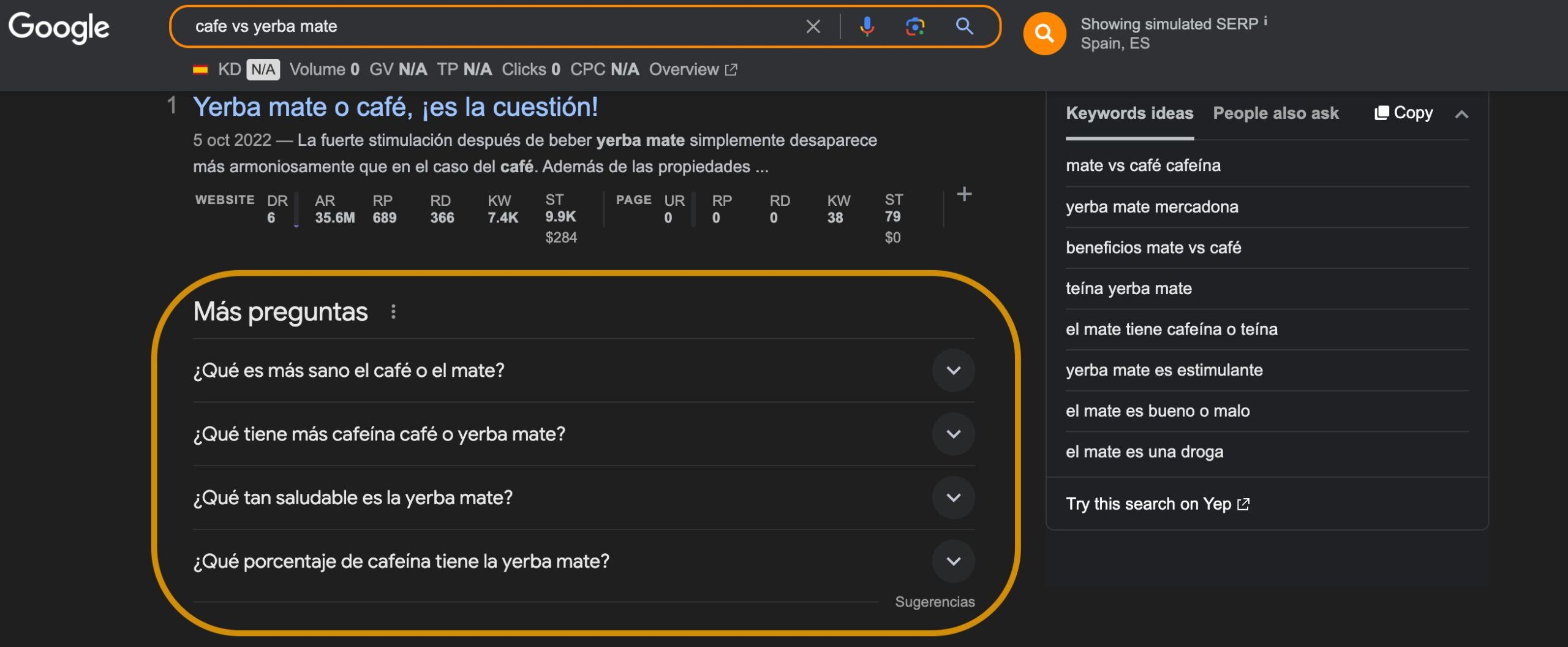Expand ¿Qué tiene más cafeína café o yerba mate?
The height and width of the screenshot is (647, 1568).
coord(953,434)
